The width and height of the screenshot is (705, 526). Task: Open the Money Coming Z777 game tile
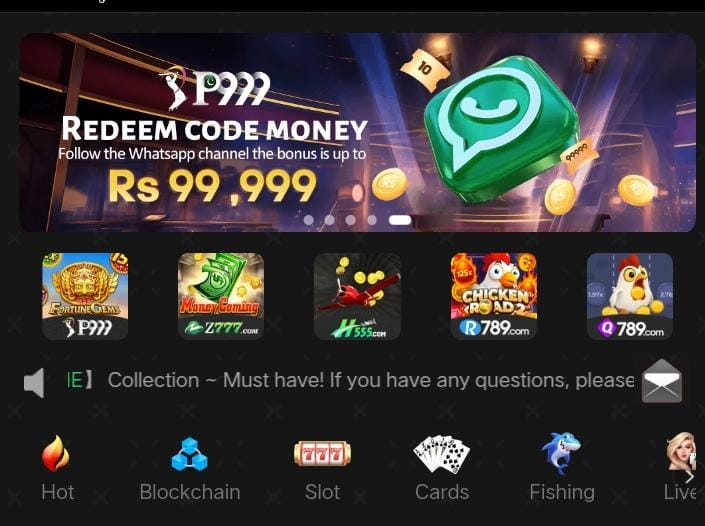221,296
